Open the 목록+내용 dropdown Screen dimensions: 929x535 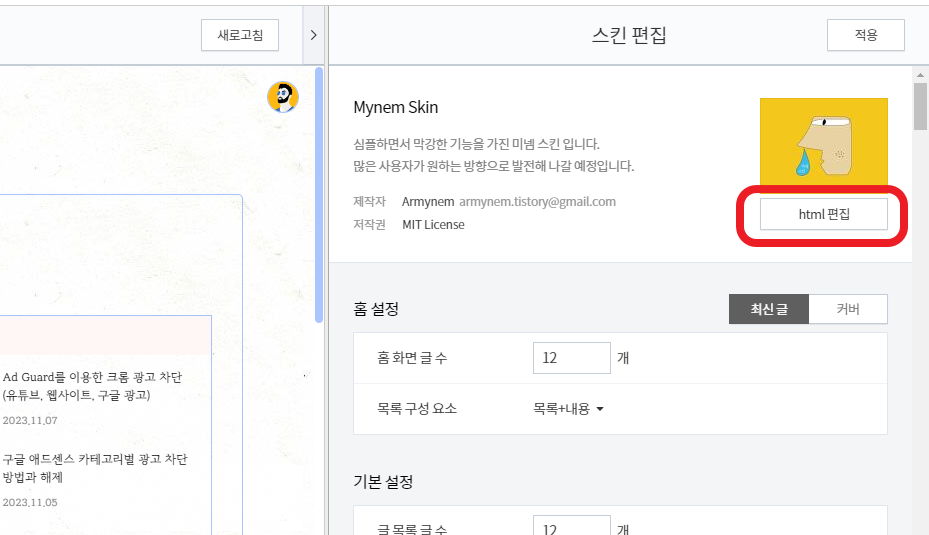[x=568, y=409]
